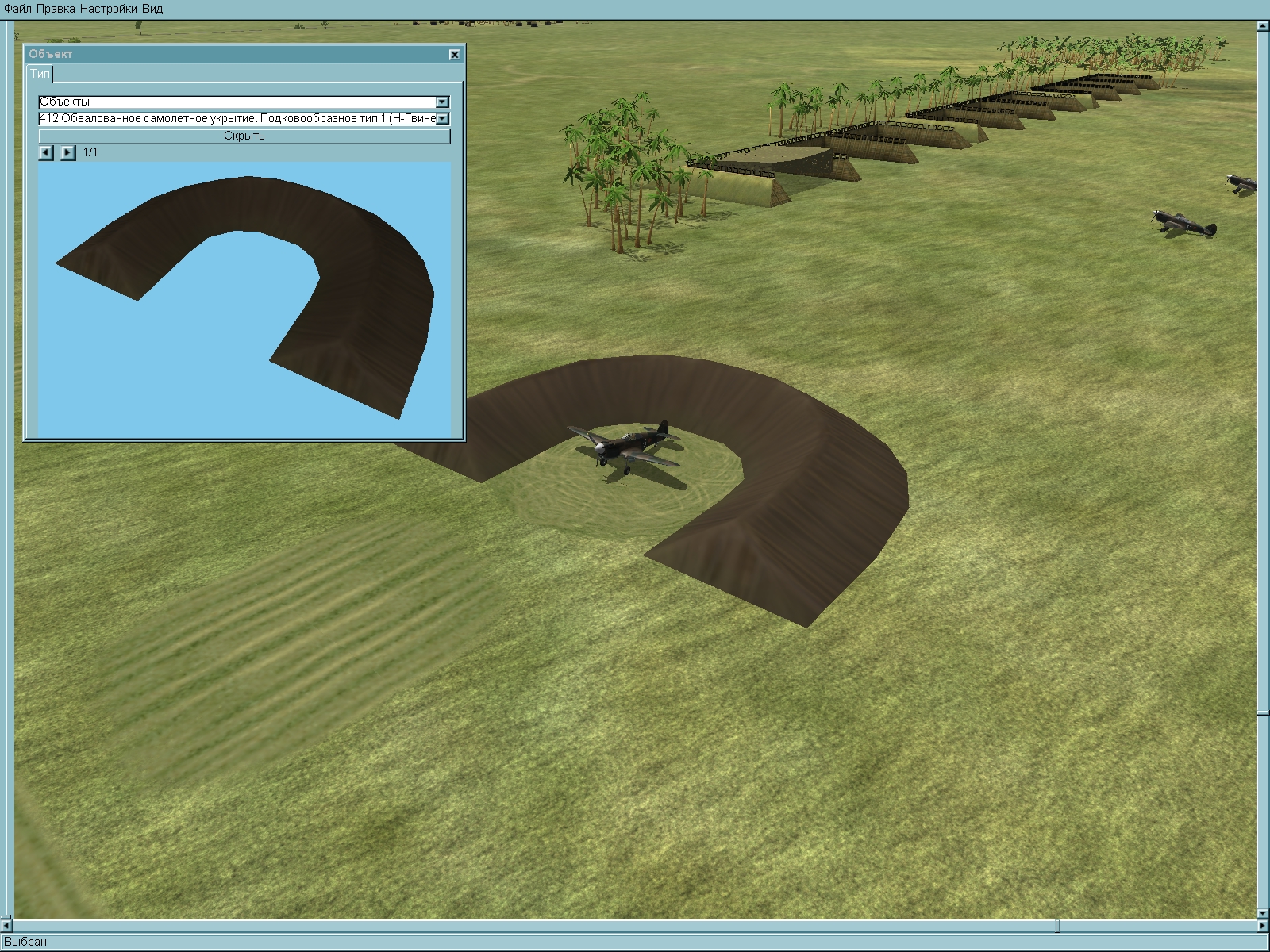Viewport: 1270px width, 952px height.
Task: Open the dropdown showing object 412
Action: point(442,119)
